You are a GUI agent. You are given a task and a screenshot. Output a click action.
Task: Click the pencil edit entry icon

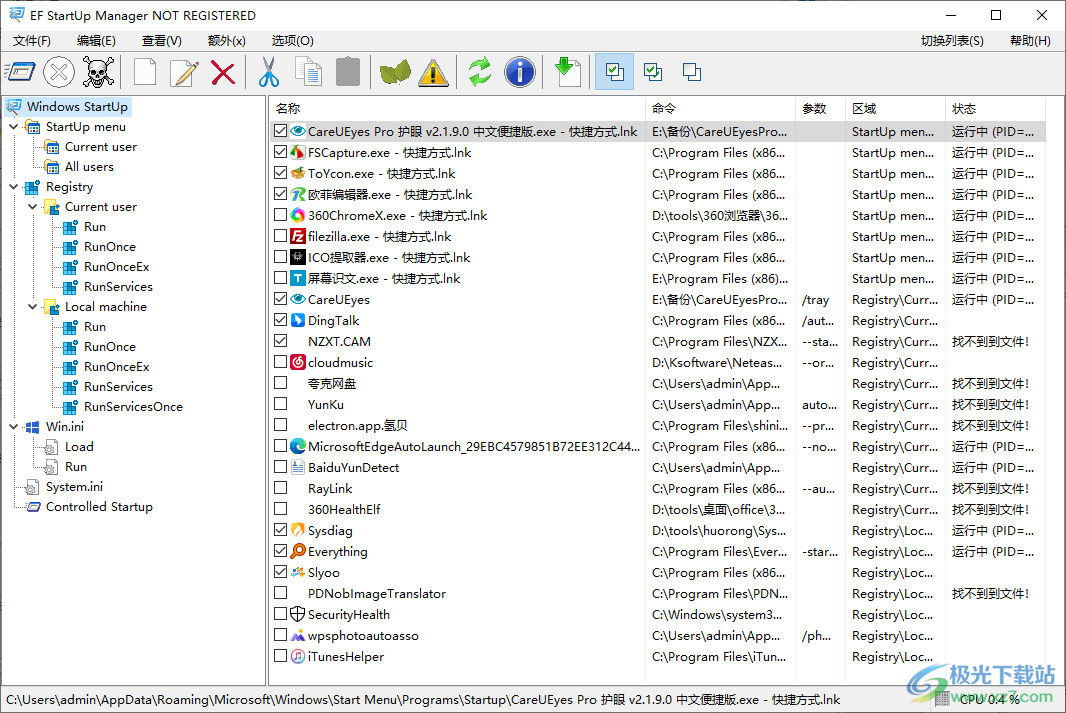184,72
